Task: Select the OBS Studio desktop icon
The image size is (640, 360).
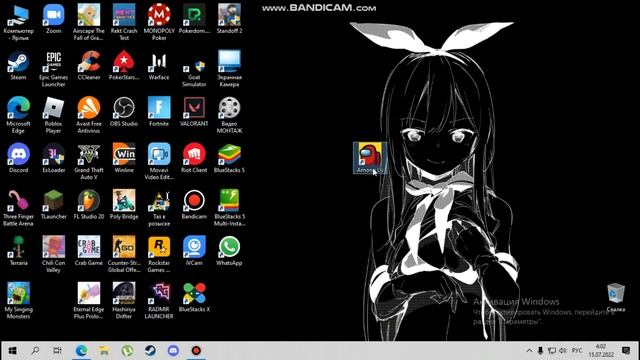Action: [124, 112]
